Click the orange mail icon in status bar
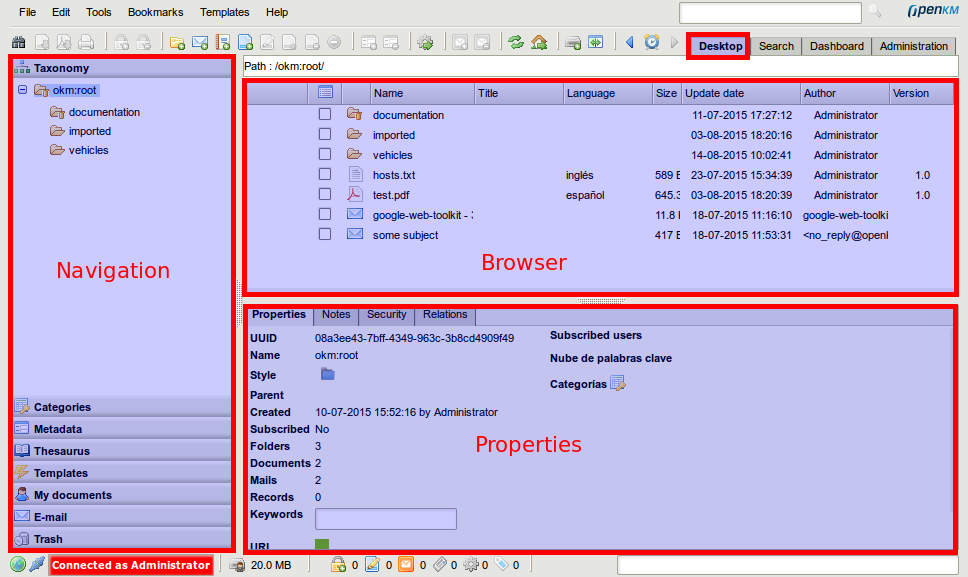This screenshot has height=577, width=968. (406, 564)
